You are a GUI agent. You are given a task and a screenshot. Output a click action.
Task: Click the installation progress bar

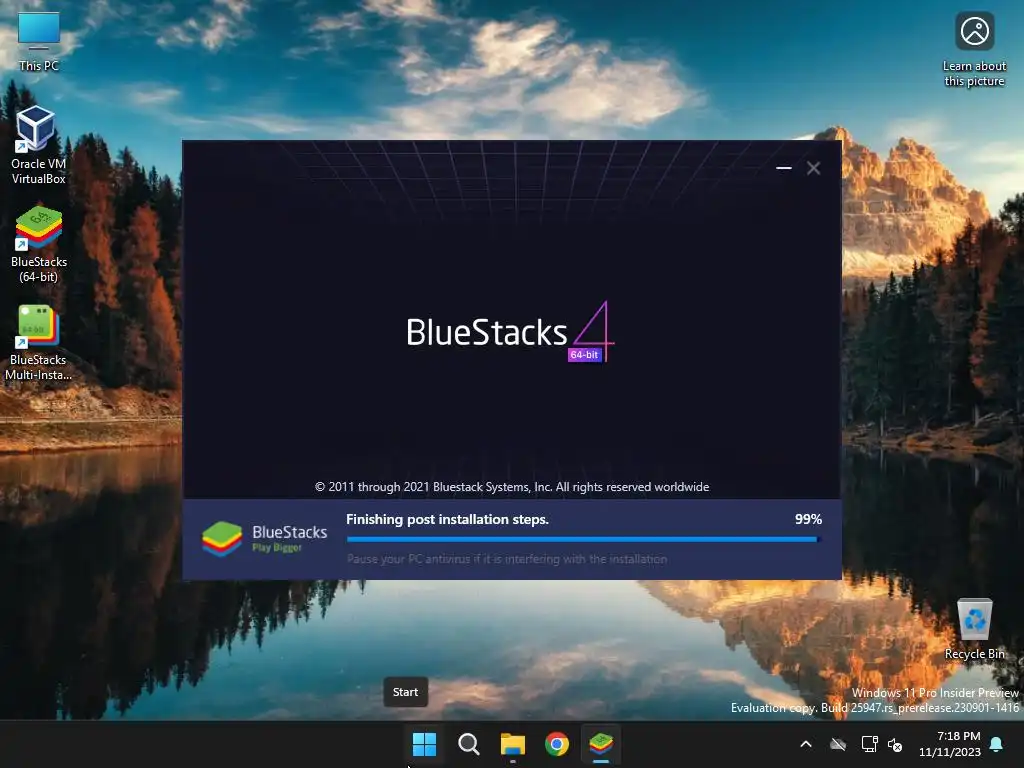pos(583,539)
